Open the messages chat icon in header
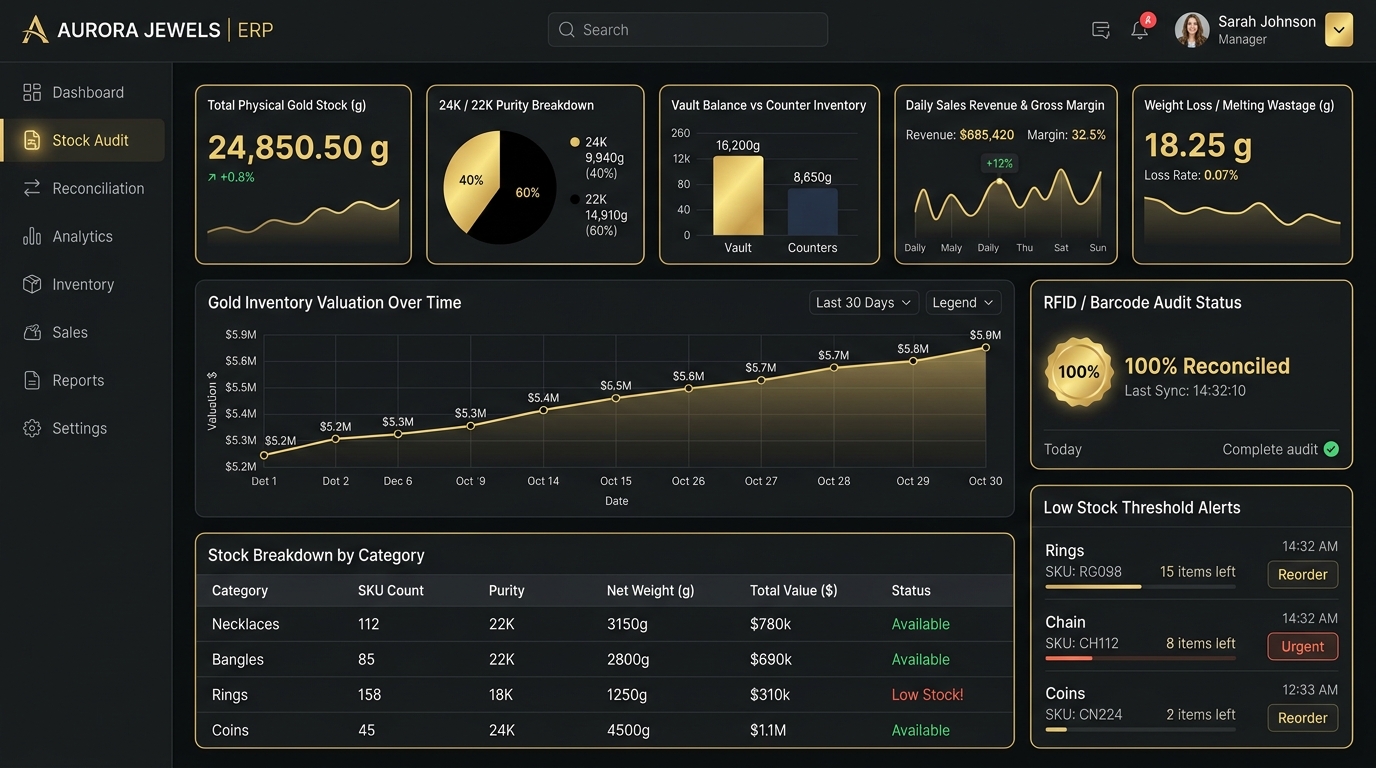 [1101, 30]
